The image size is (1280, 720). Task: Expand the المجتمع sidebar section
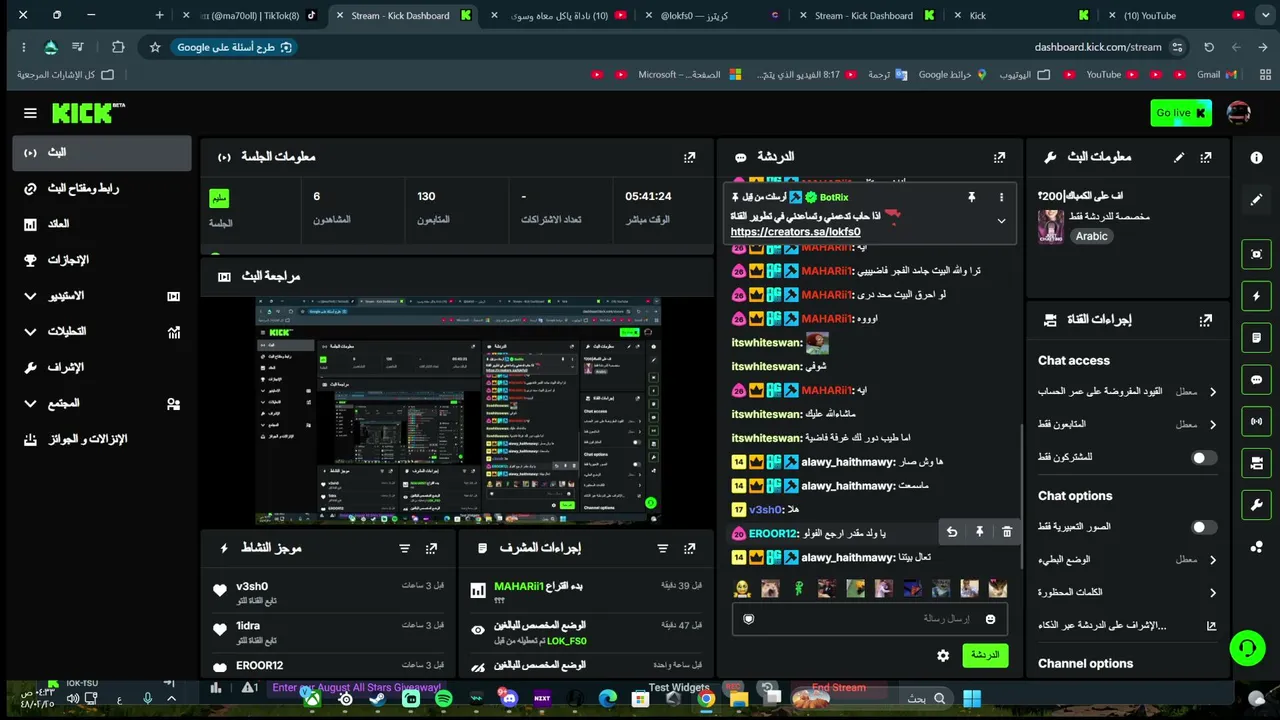click(x=102, y=403)
